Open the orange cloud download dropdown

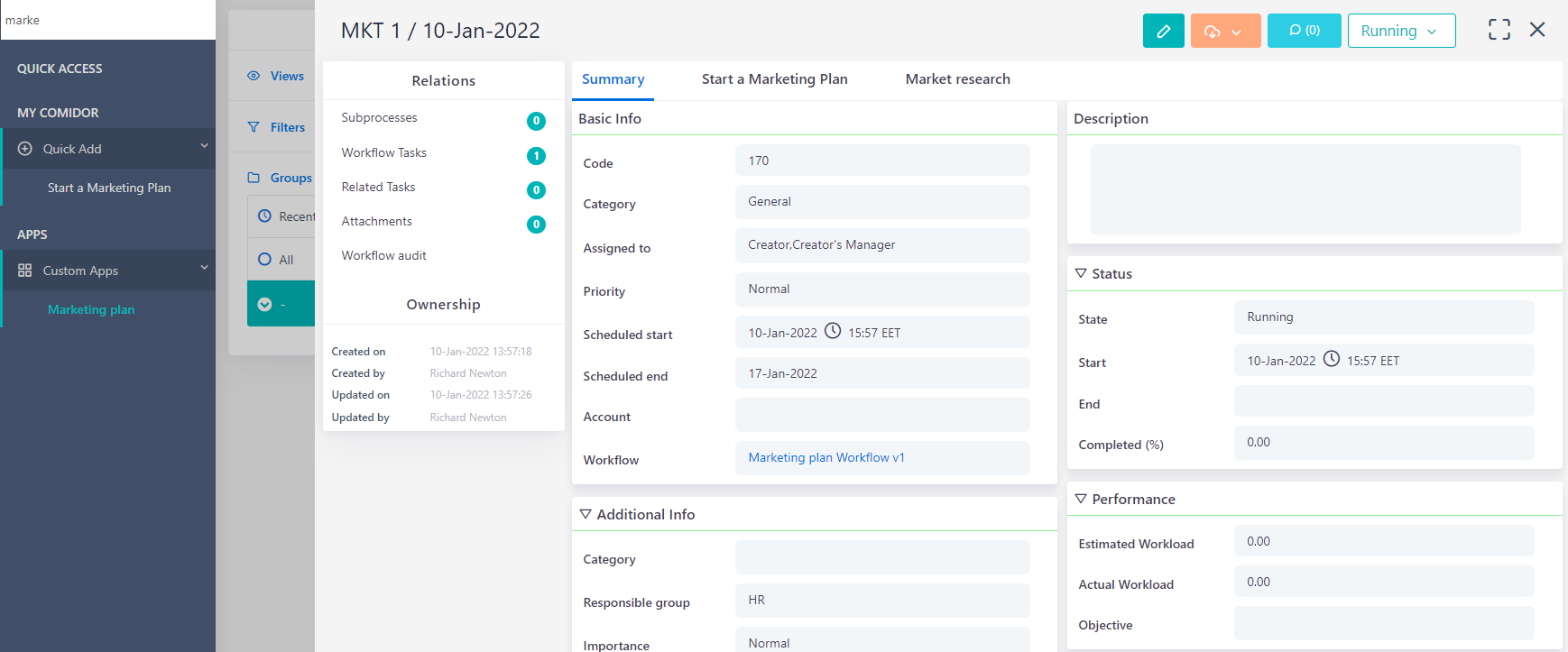coord(1225,31)
